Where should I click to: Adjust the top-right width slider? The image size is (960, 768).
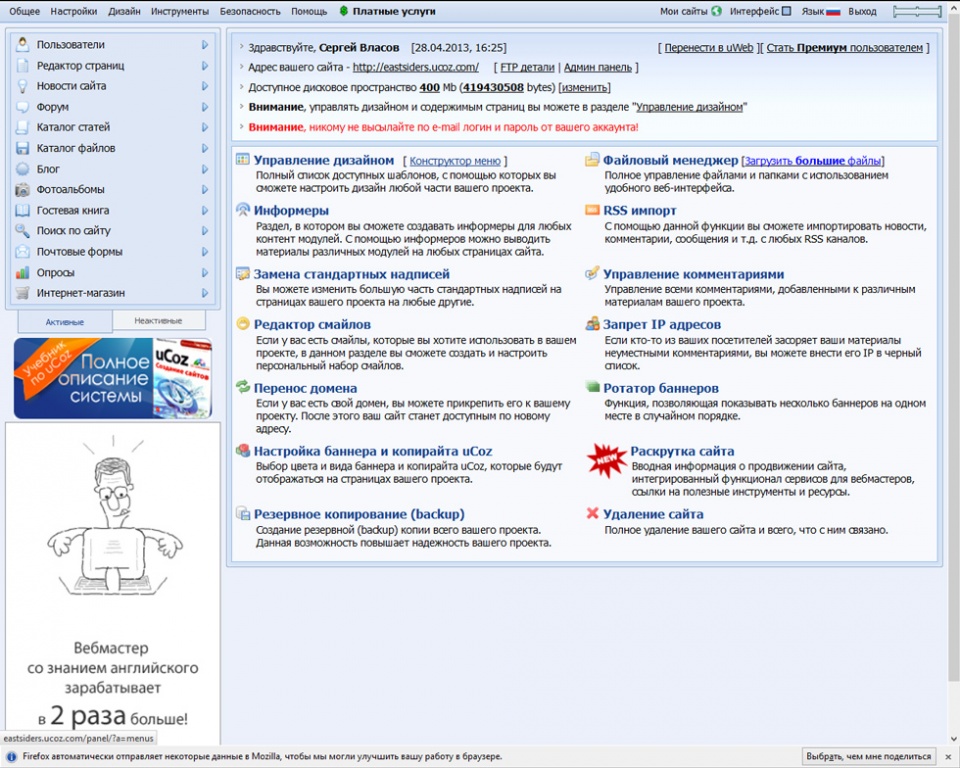[x=917, y=11]
